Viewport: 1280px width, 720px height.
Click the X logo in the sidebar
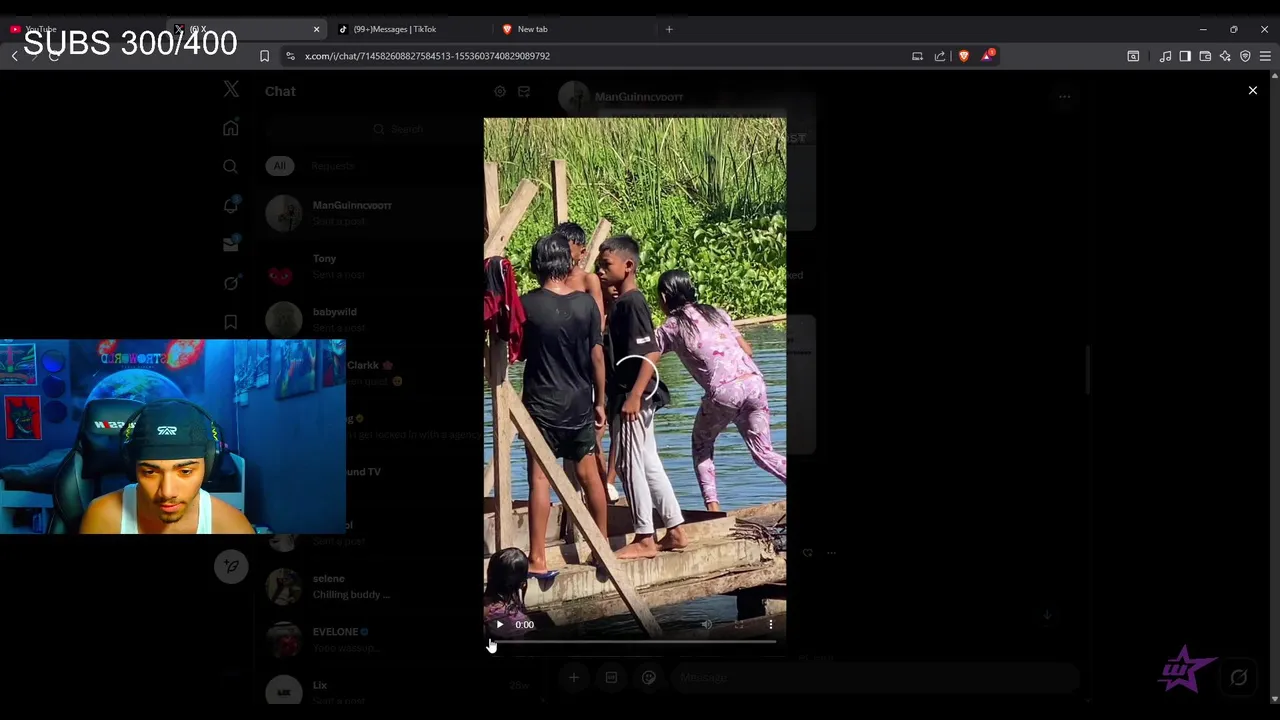point(231,89)
